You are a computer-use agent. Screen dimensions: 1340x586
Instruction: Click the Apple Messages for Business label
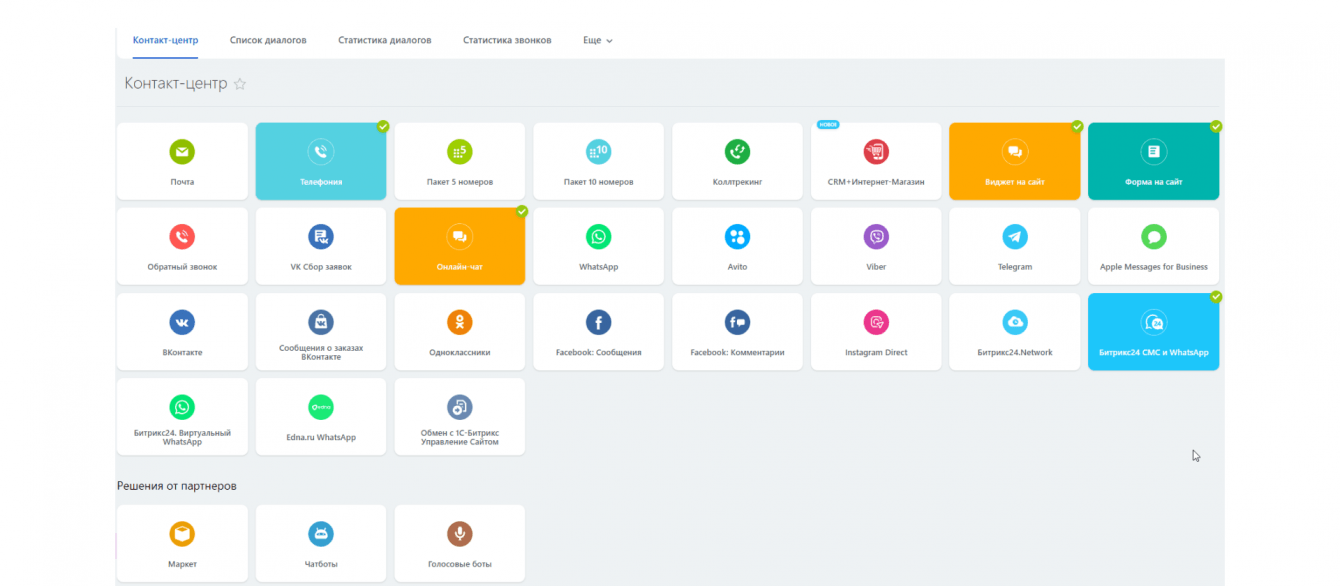[x=1154, y=267]
